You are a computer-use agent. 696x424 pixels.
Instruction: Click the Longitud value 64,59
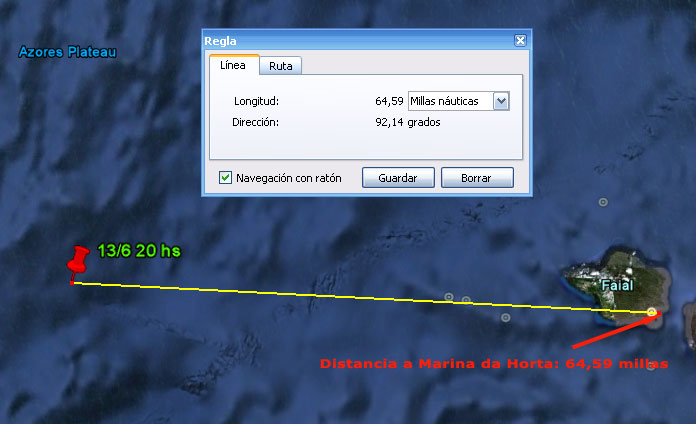tap(389, 101)
